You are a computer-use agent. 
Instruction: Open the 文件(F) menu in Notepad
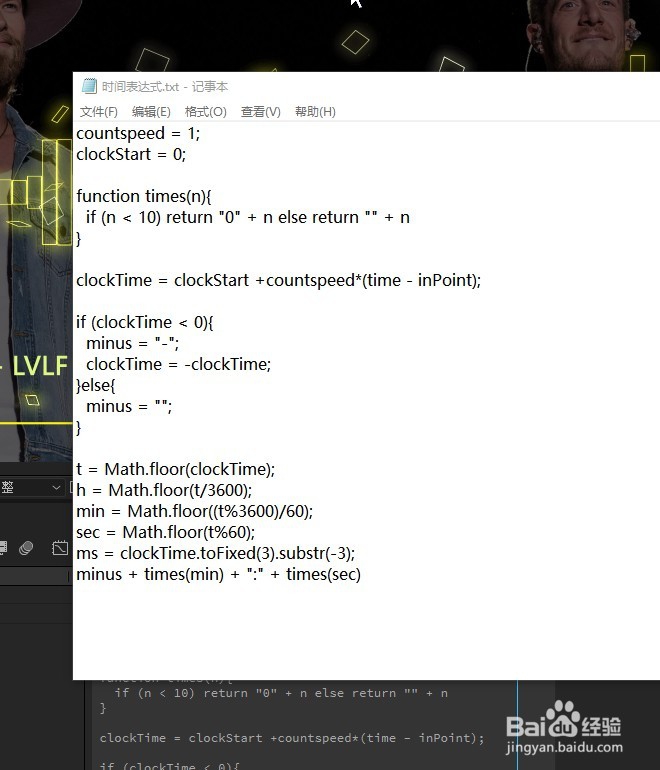coord(99,112)
